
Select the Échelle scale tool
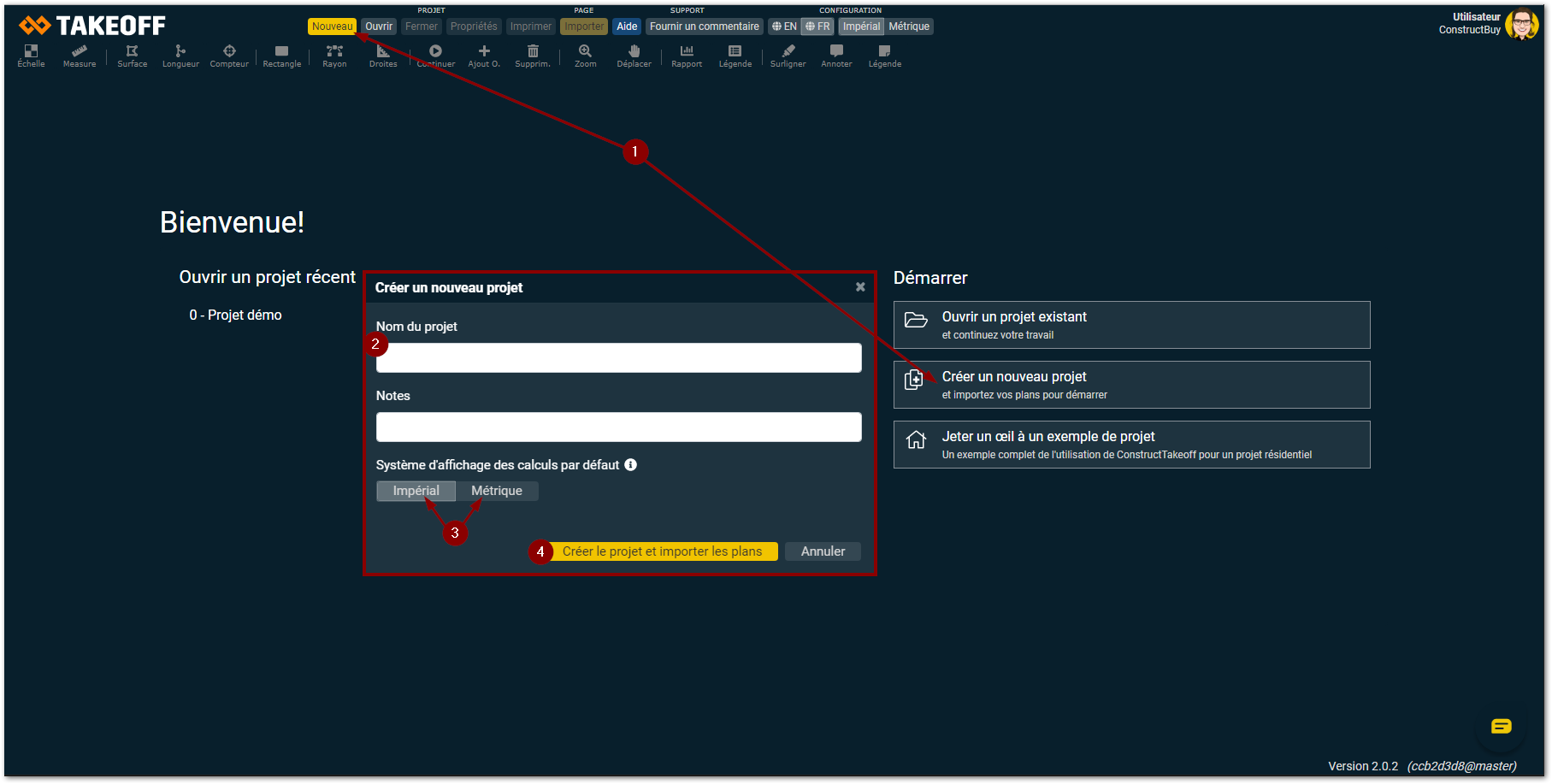point(31,56)
